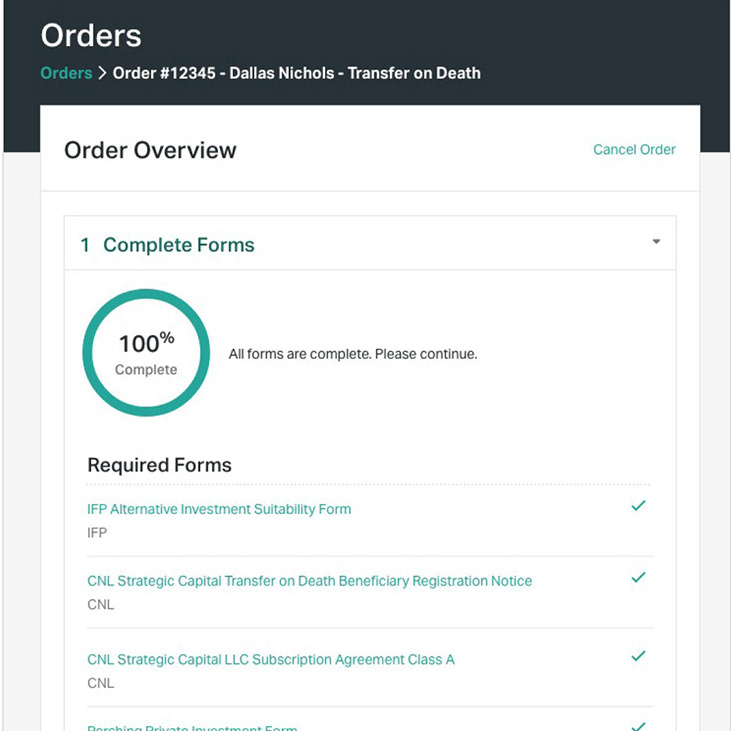Screen dimensions: 731x731
Task: Open CNL Transfer on Death Beneficiary Registration Notice
Action: (x=310, y=581)
